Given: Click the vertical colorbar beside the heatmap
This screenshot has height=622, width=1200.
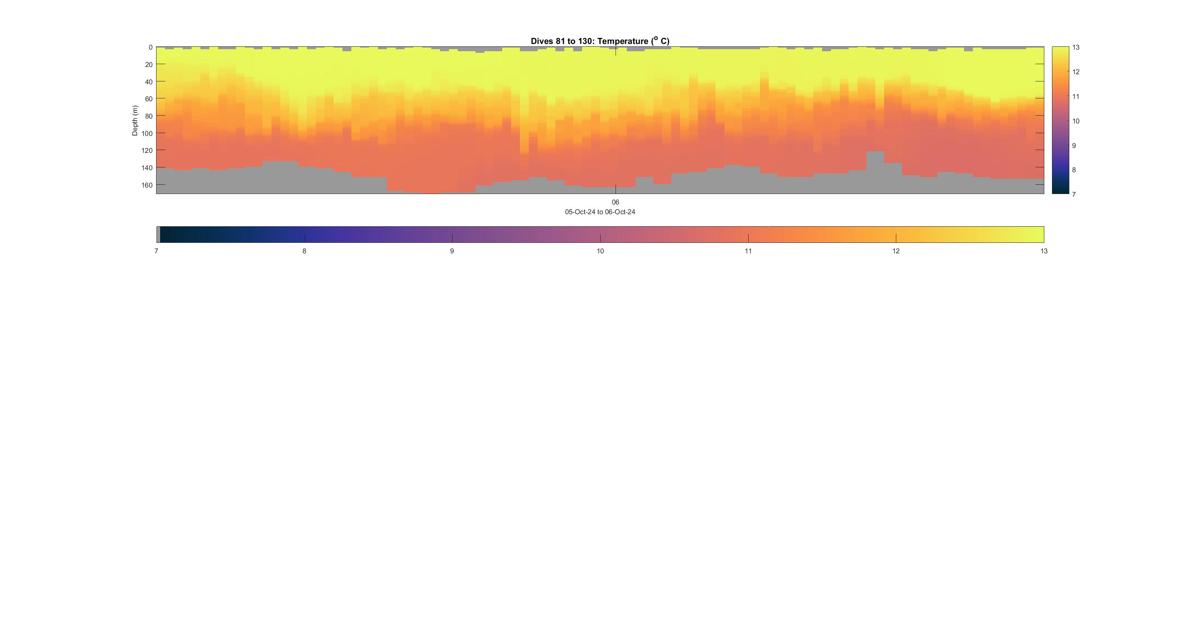Looking at the screenshot, I should pyautogui.click(x=1060, y=120).
